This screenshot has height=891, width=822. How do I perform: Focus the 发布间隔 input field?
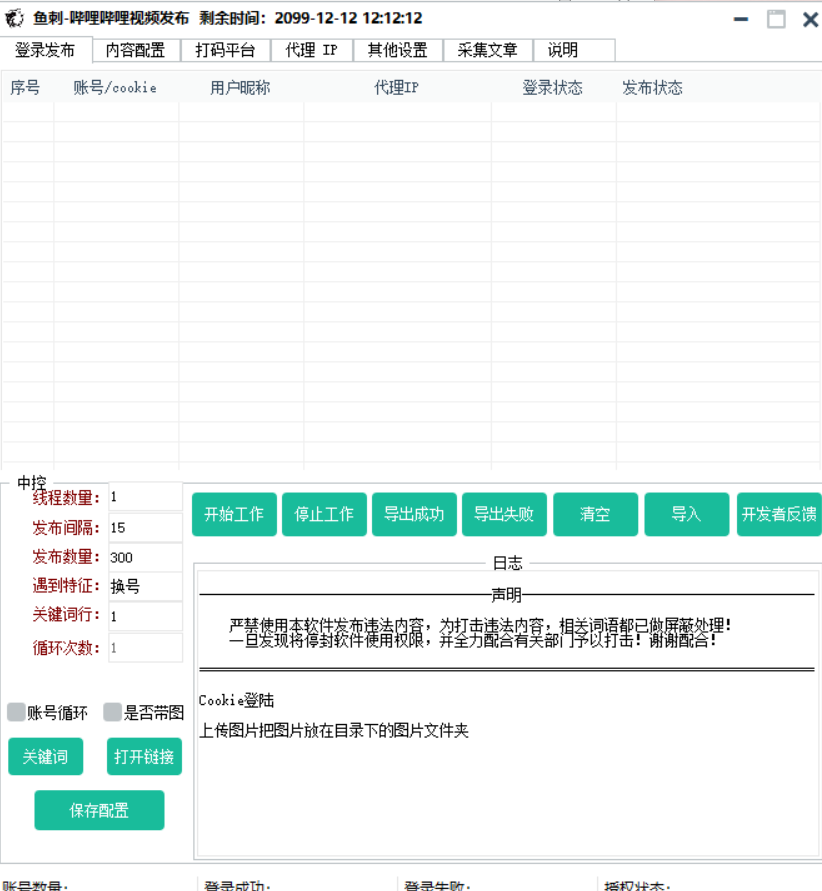tap(145, 527)
